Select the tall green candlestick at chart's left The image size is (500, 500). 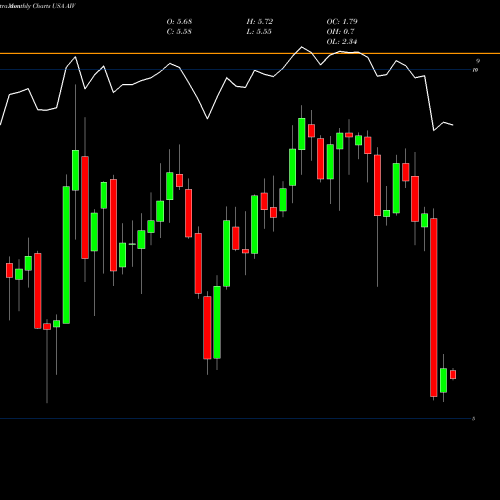[66, 255]
